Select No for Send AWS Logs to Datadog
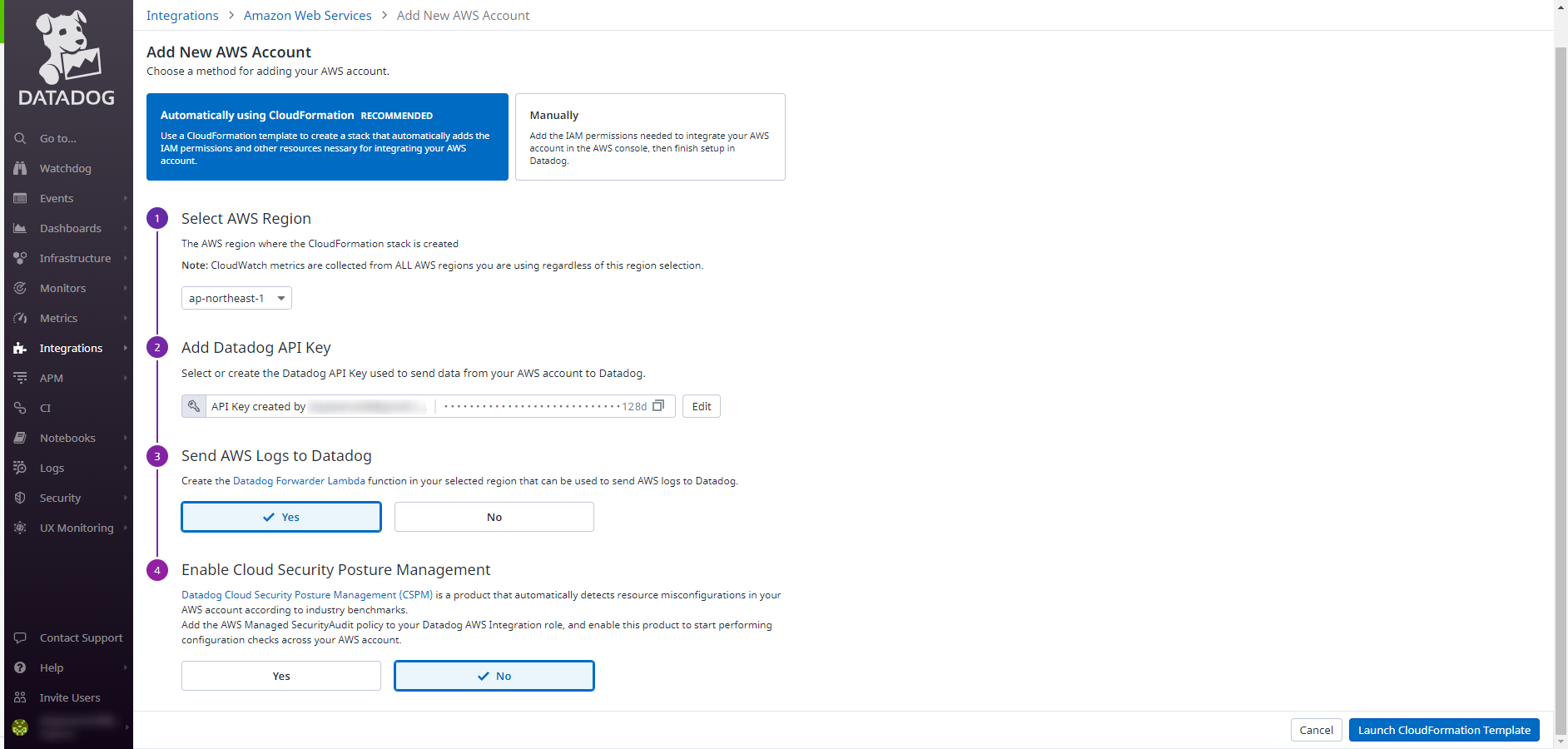 tap(494, 517)
